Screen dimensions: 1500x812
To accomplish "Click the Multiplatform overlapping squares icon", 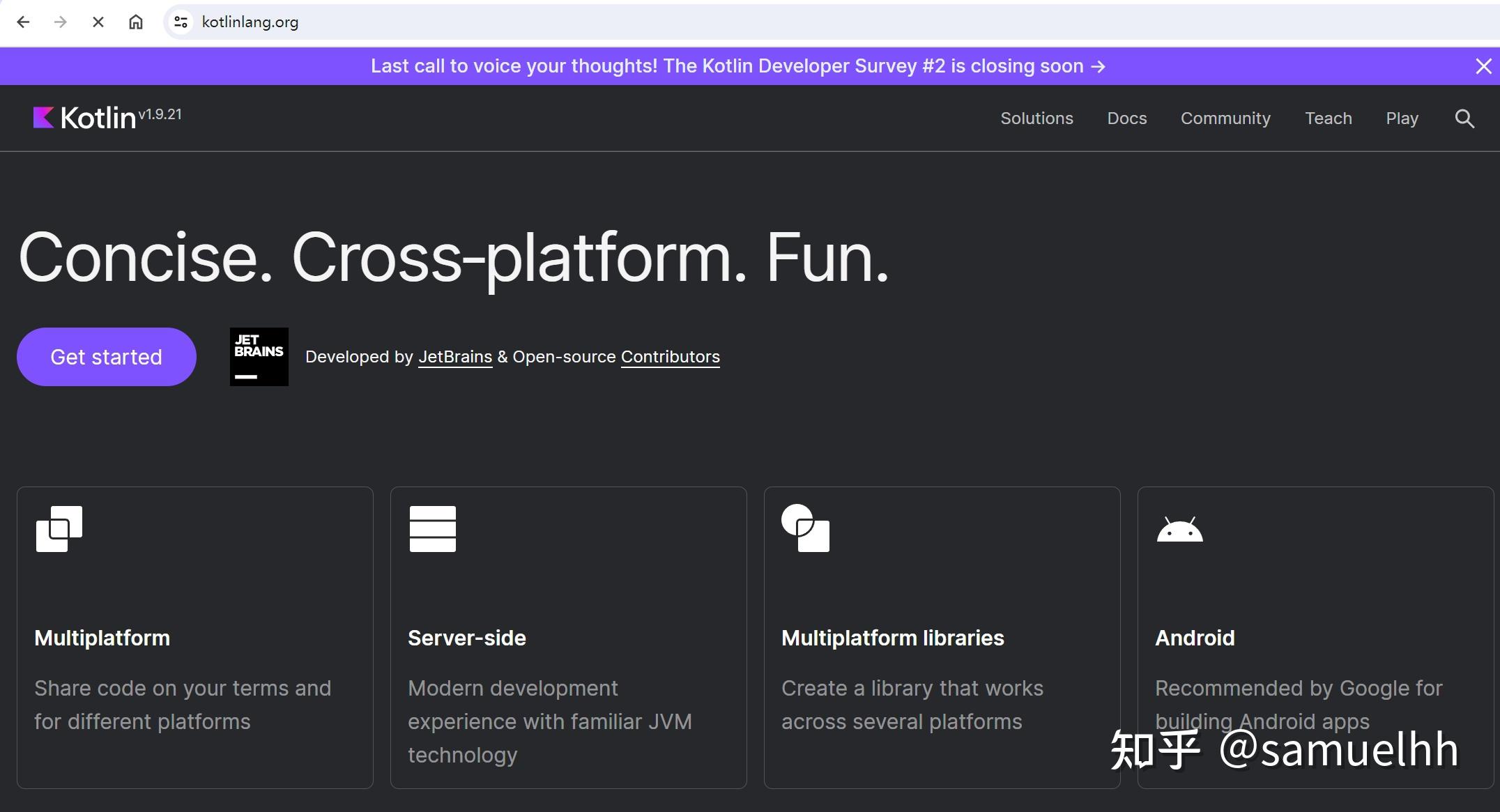I will pyautogui.click(x=59, y=529).
